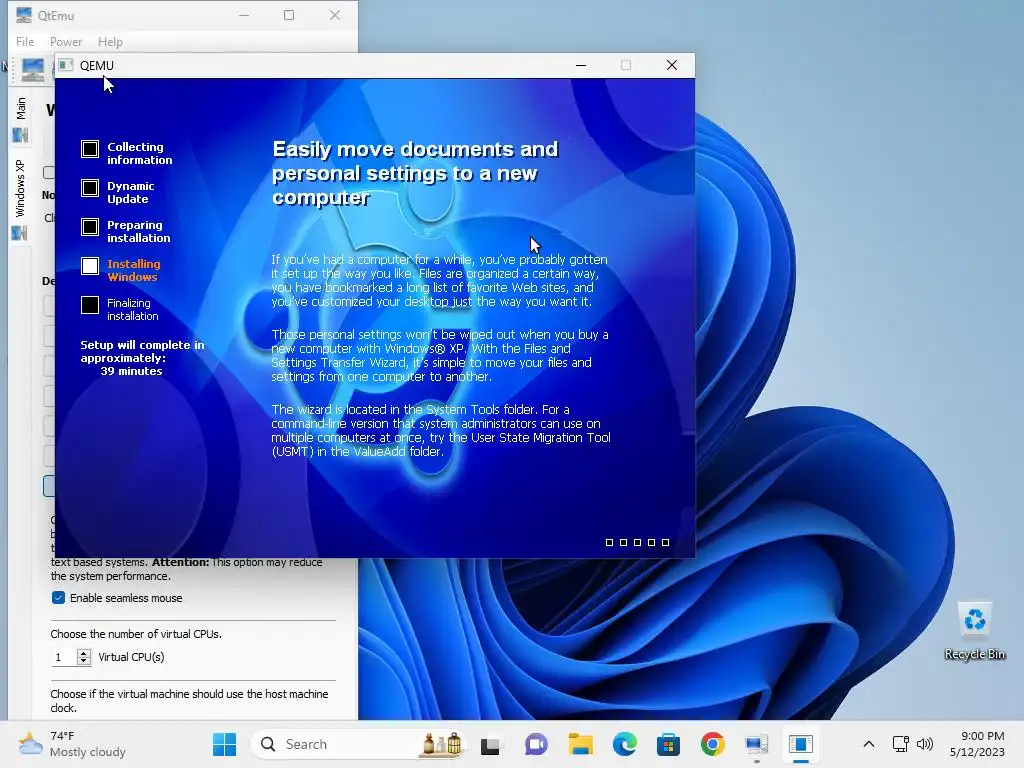Viewport: 1024px width, 768px height.
Task: Launch Microsoft Edge from taskbar
Action: (x=624, y=744)
